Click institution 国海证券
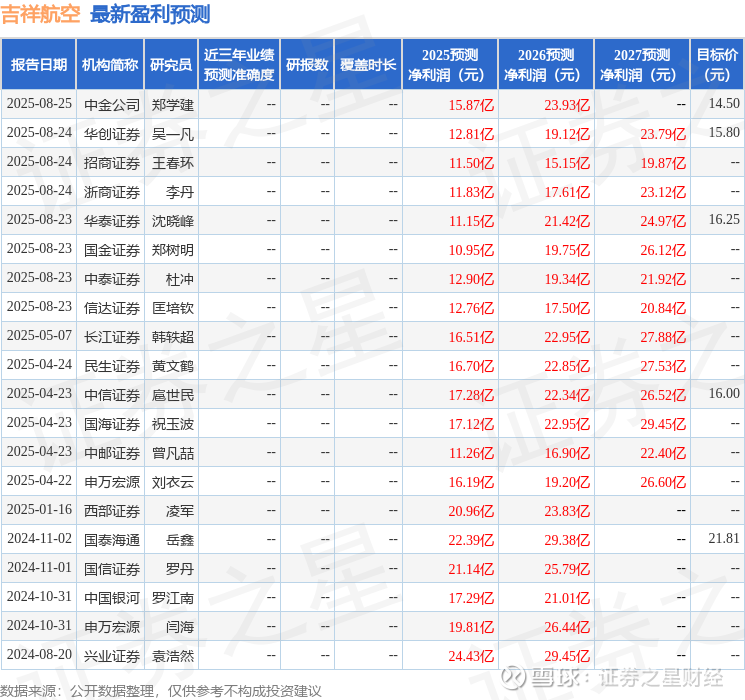Image resolution: width=745 pixels, height=700 pixels. [112, 423]
